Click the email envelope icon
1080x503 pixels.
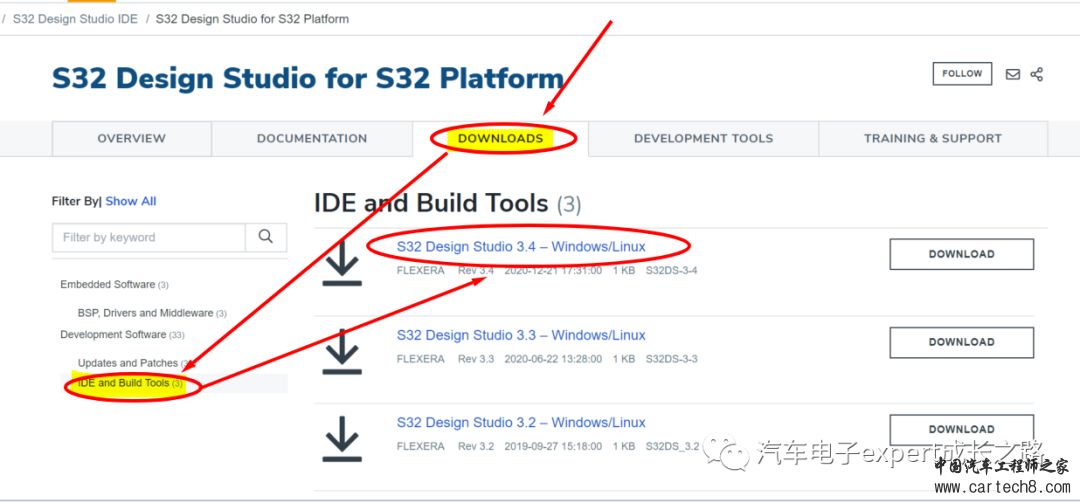point(1012,74)
